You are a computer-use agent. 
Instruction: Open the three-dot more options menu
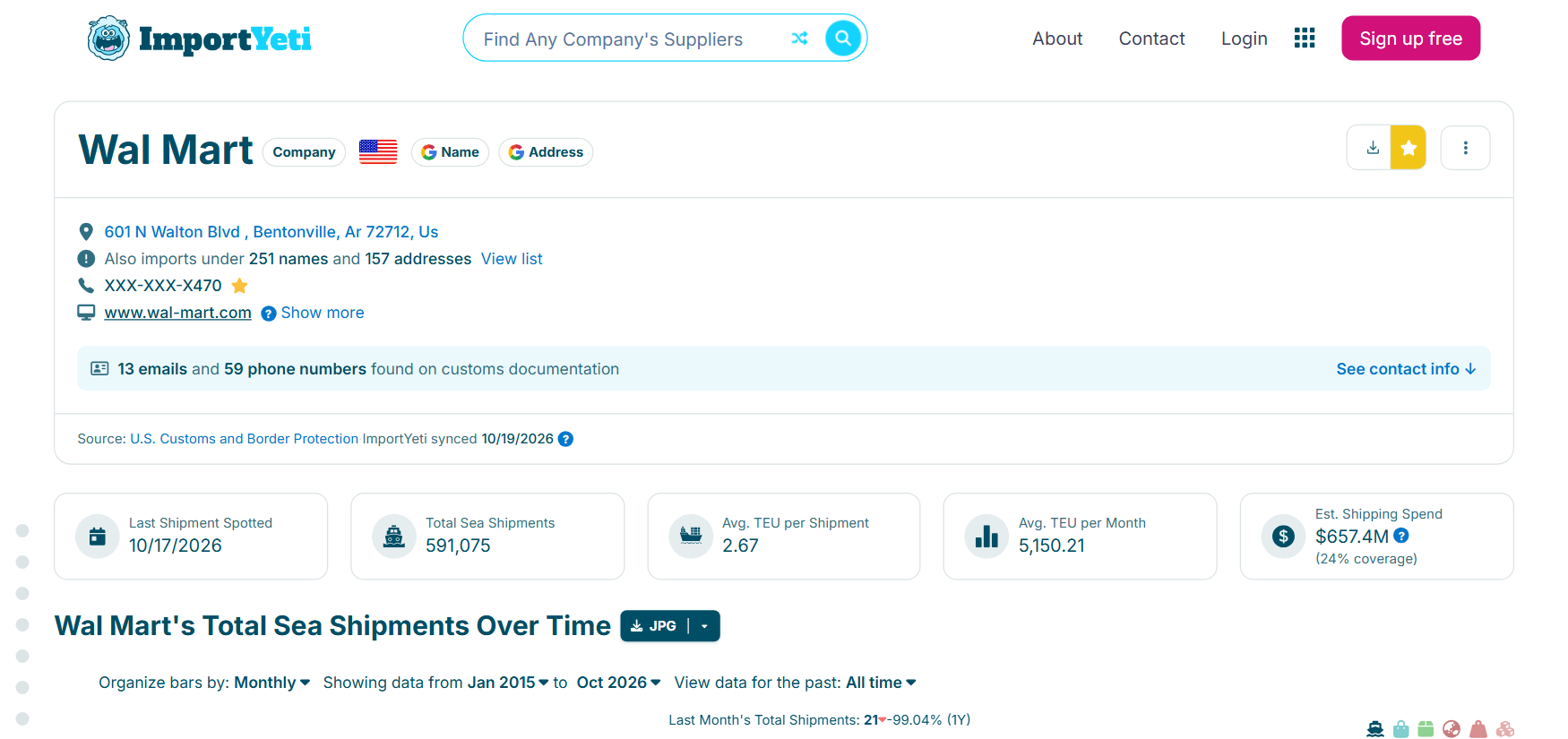coord(1466,148)
